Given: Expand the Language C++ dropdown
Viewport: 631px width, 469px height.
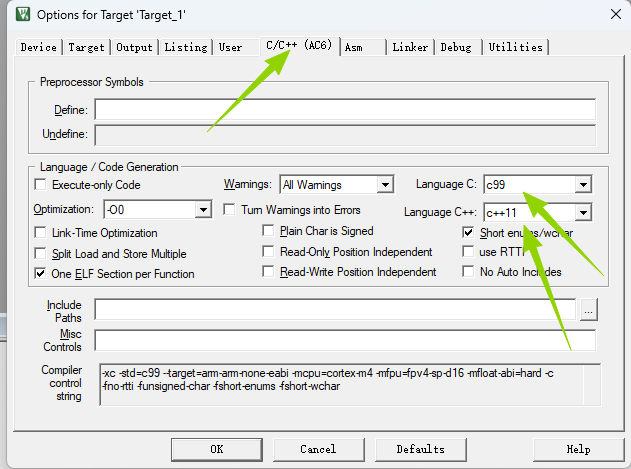Looking at the screenshot, I should tap(583, 212).
